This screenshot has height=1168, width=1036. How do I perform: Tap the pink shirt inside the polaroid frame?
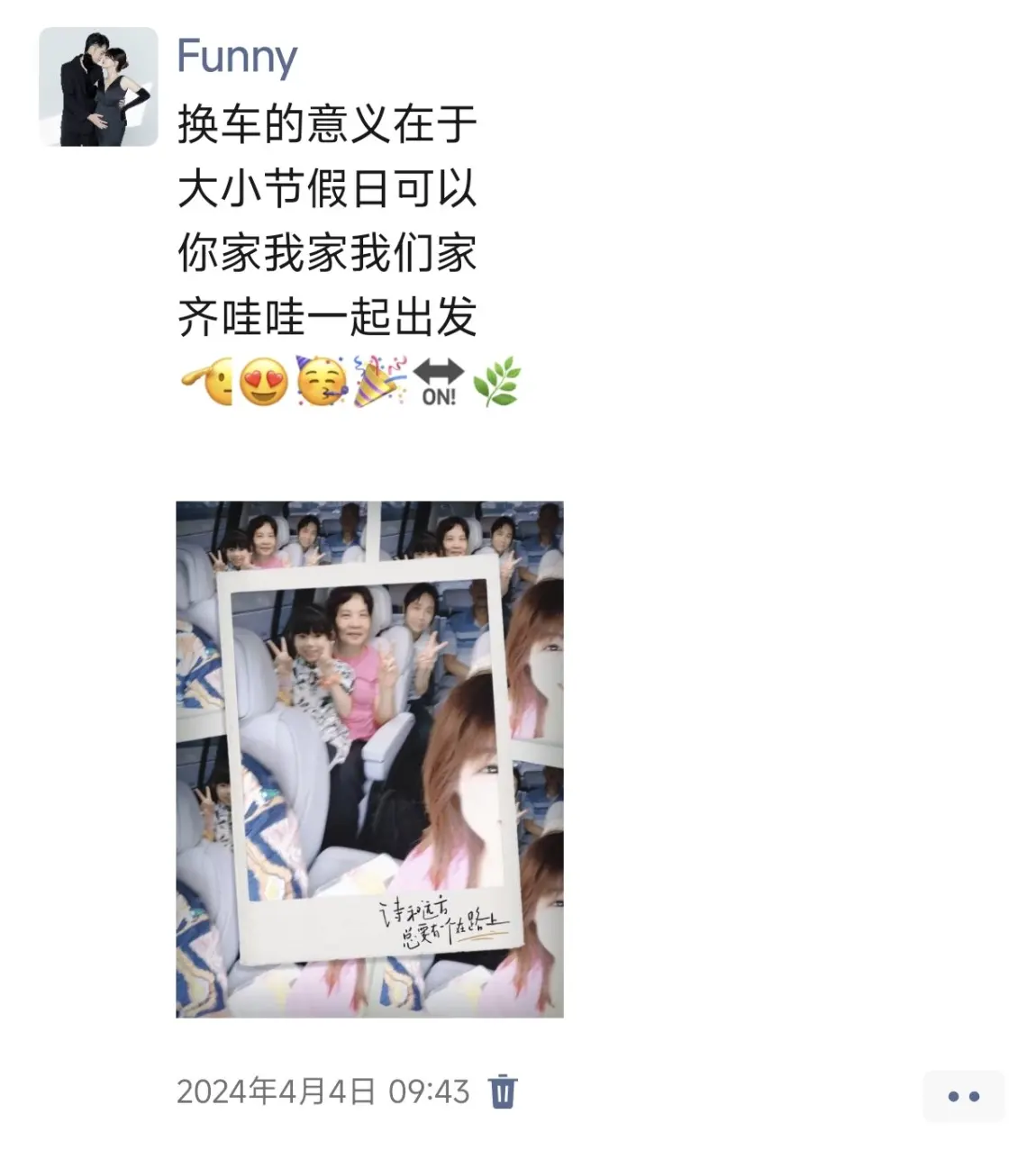[x=359, y=692]
